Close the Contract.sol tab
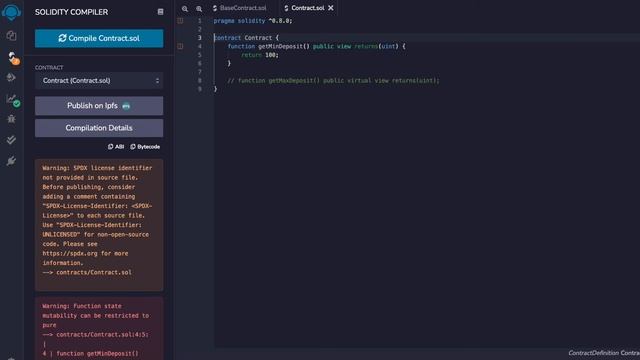Viewport: 640px width, 360px height. pos(331,8)
